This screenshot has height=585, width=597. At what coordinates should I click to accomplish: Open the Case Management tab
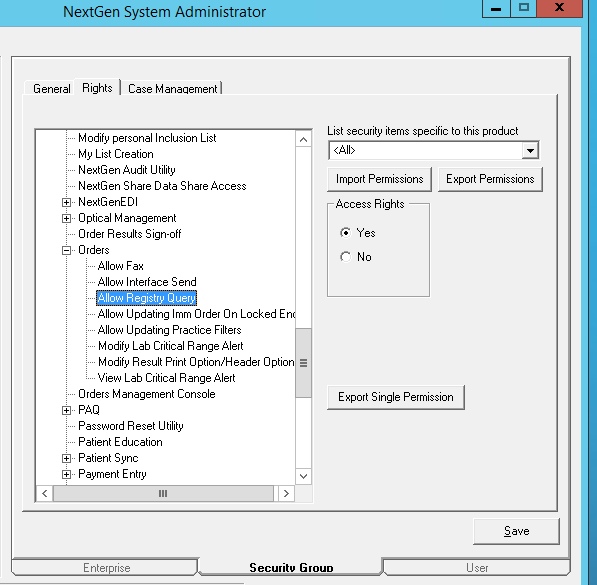[172, 89]
